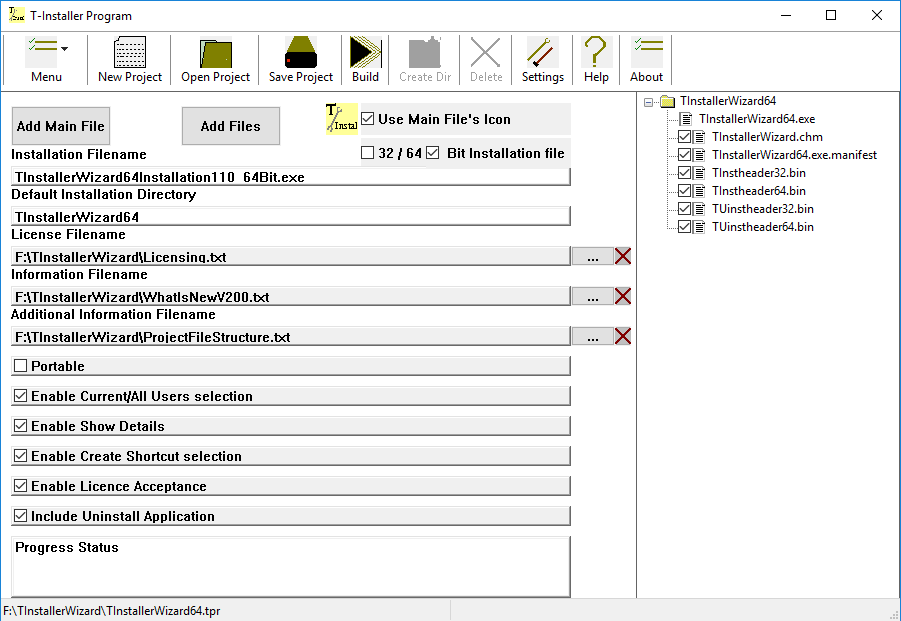This screenshot has width=901, height=621.
Task: Click the TInstallerWizard64.exe file icon
Action: 686,119
